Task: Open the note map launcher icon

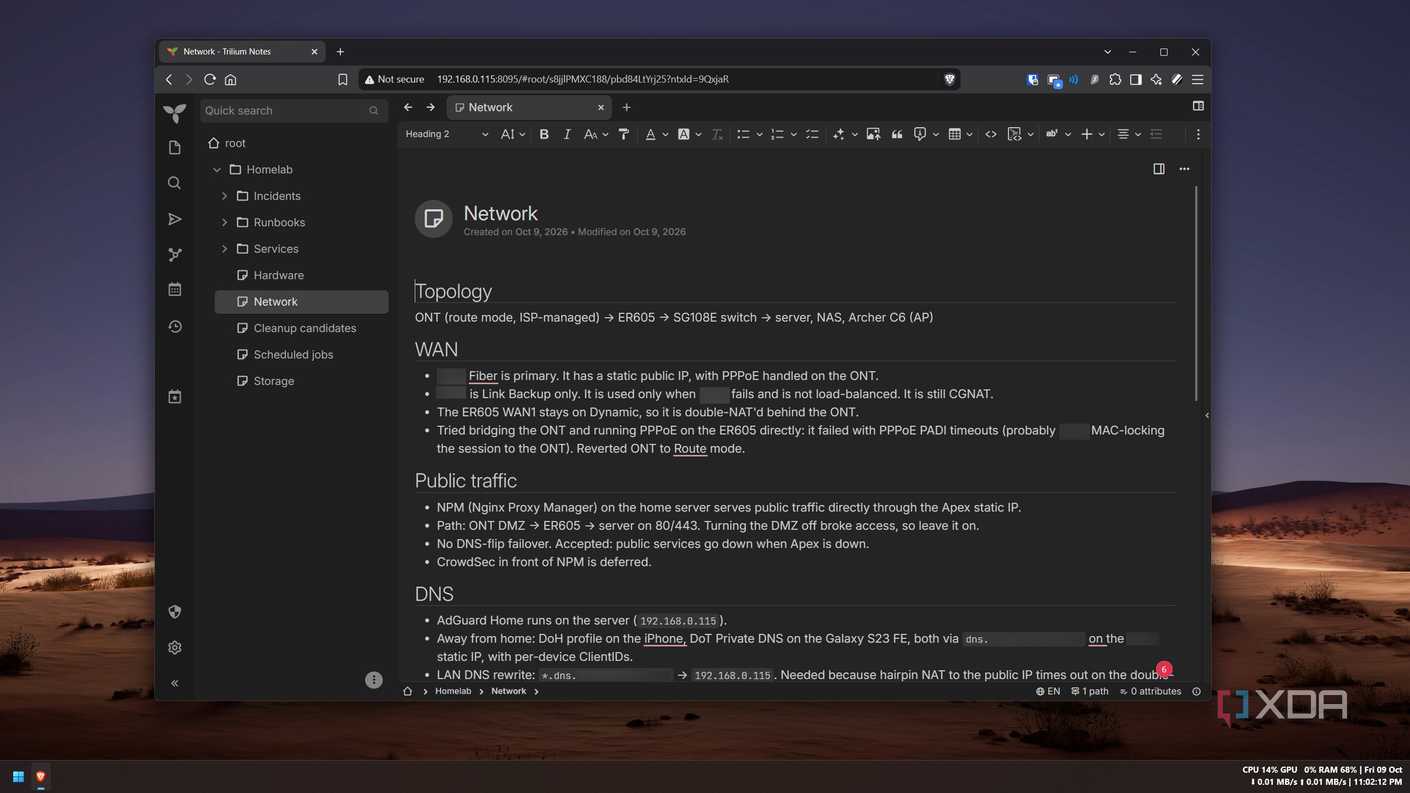Action: pos(175,255)
